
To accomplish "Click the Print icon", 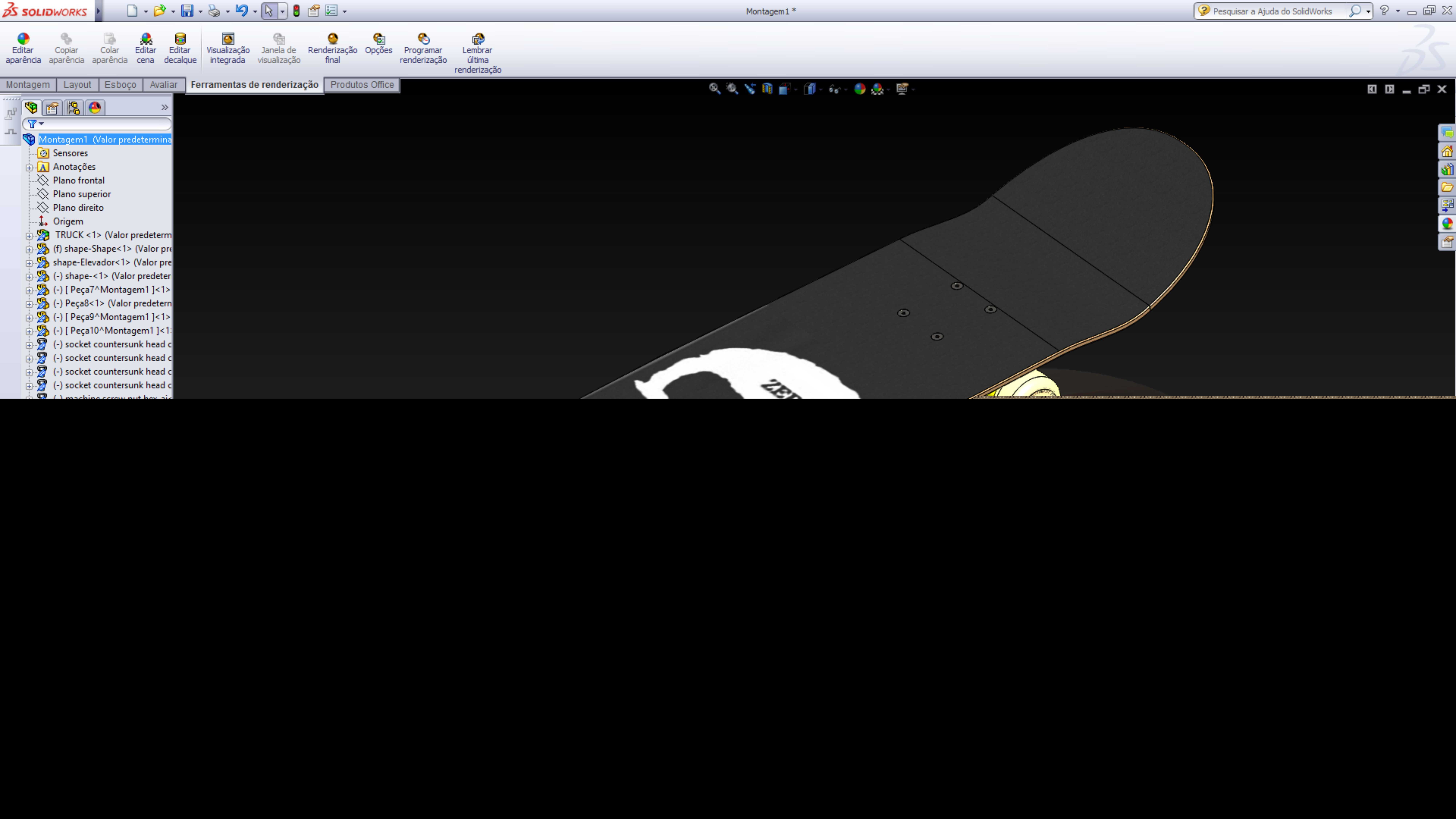I will coord(214,11).
